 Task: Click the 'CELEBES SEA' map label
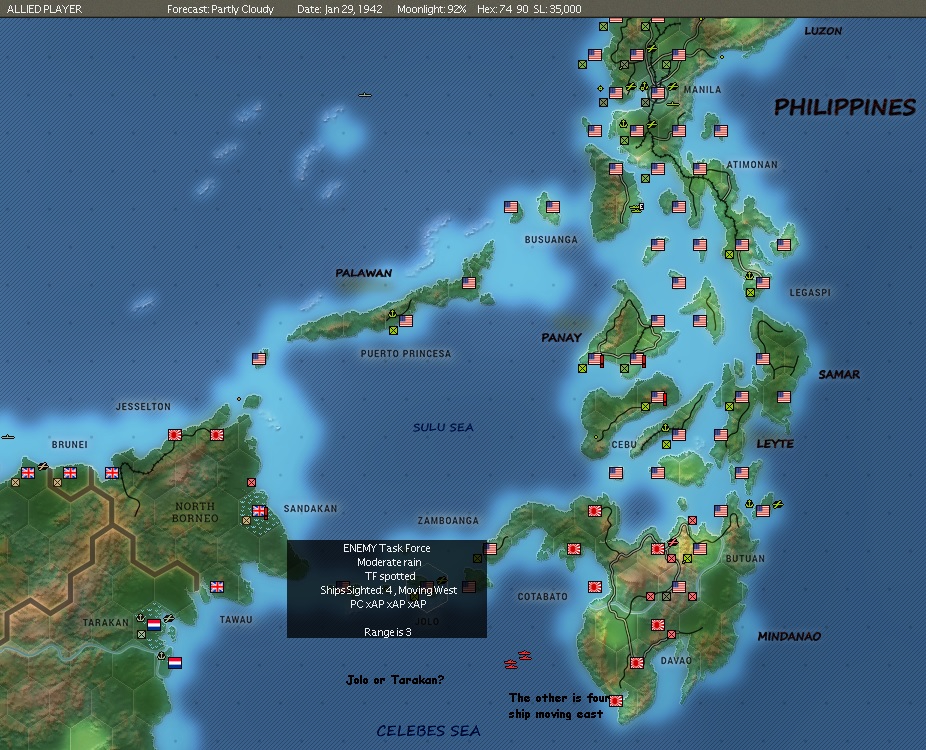point(428,731)
